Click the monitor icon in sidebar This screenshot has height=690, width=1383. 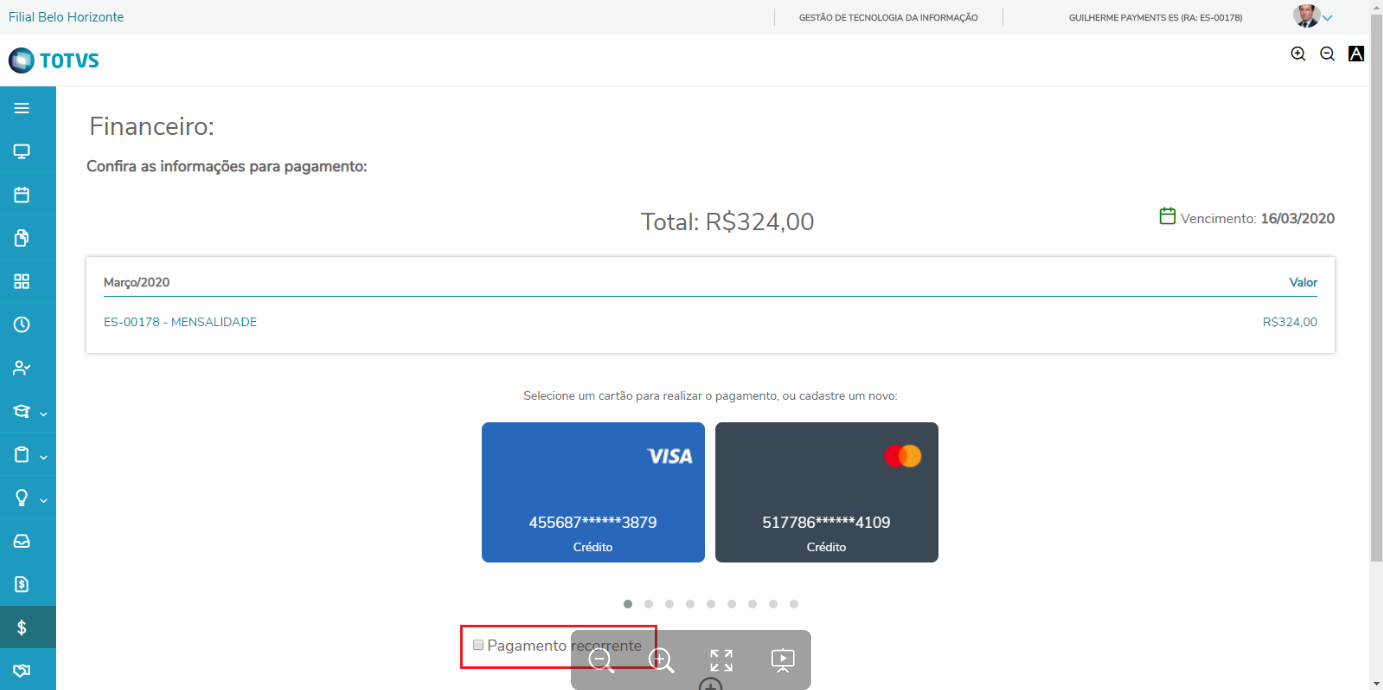[x=21, y=151]
